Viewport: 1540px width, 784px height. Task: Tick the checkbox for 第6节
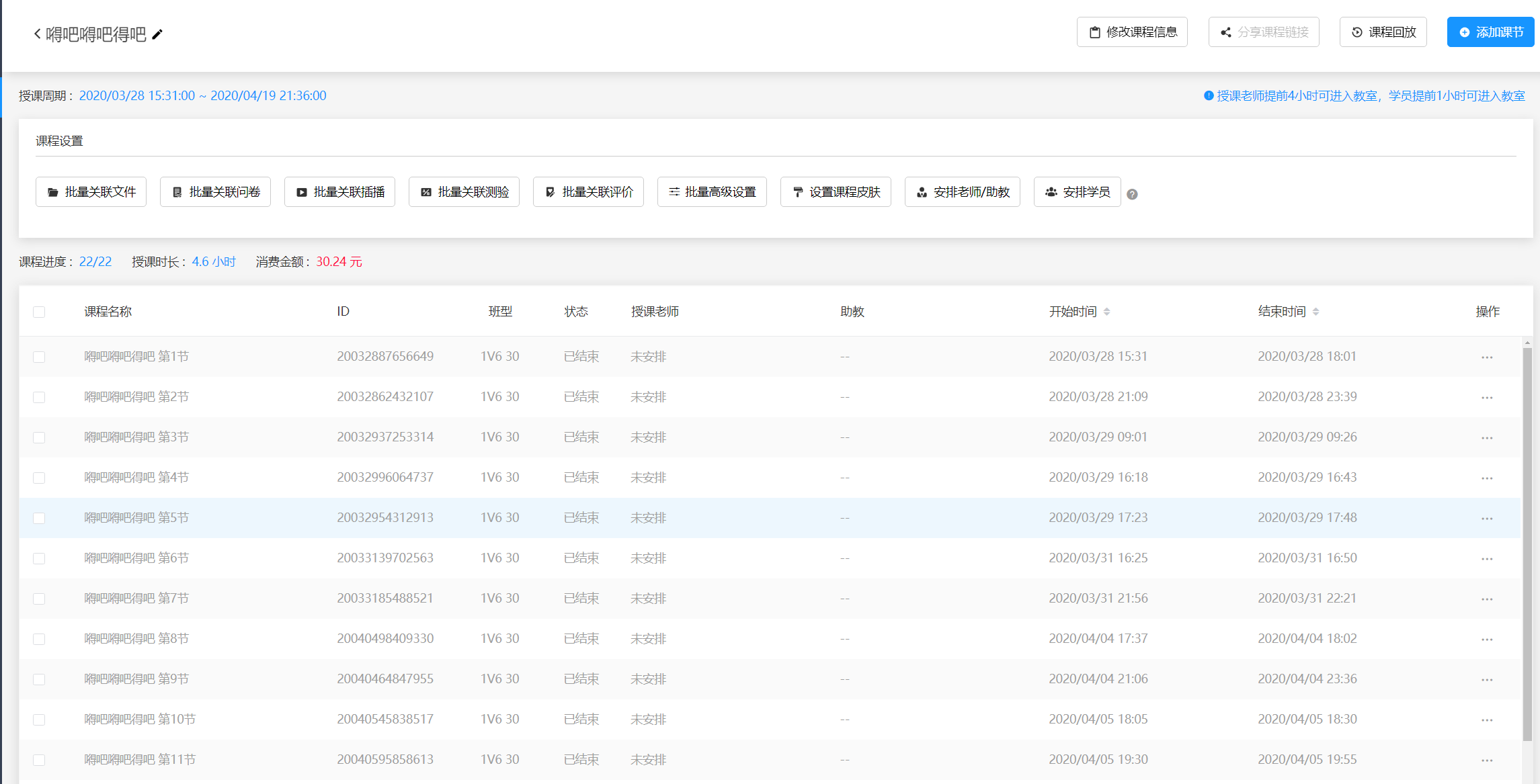(x=39, y=558)
